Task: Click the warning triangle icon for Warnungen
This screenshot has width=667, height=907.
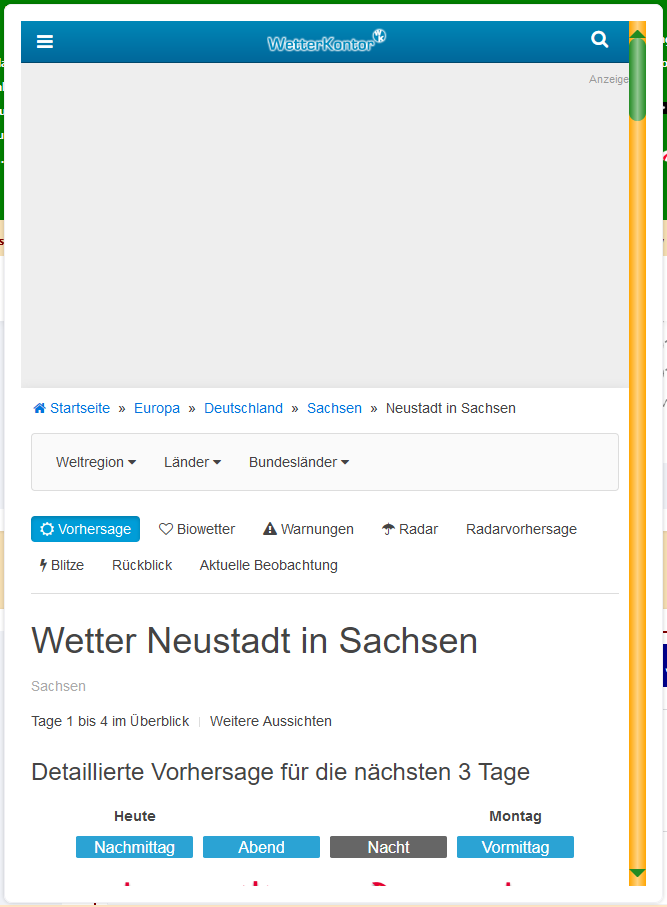Action: [270, 529]
